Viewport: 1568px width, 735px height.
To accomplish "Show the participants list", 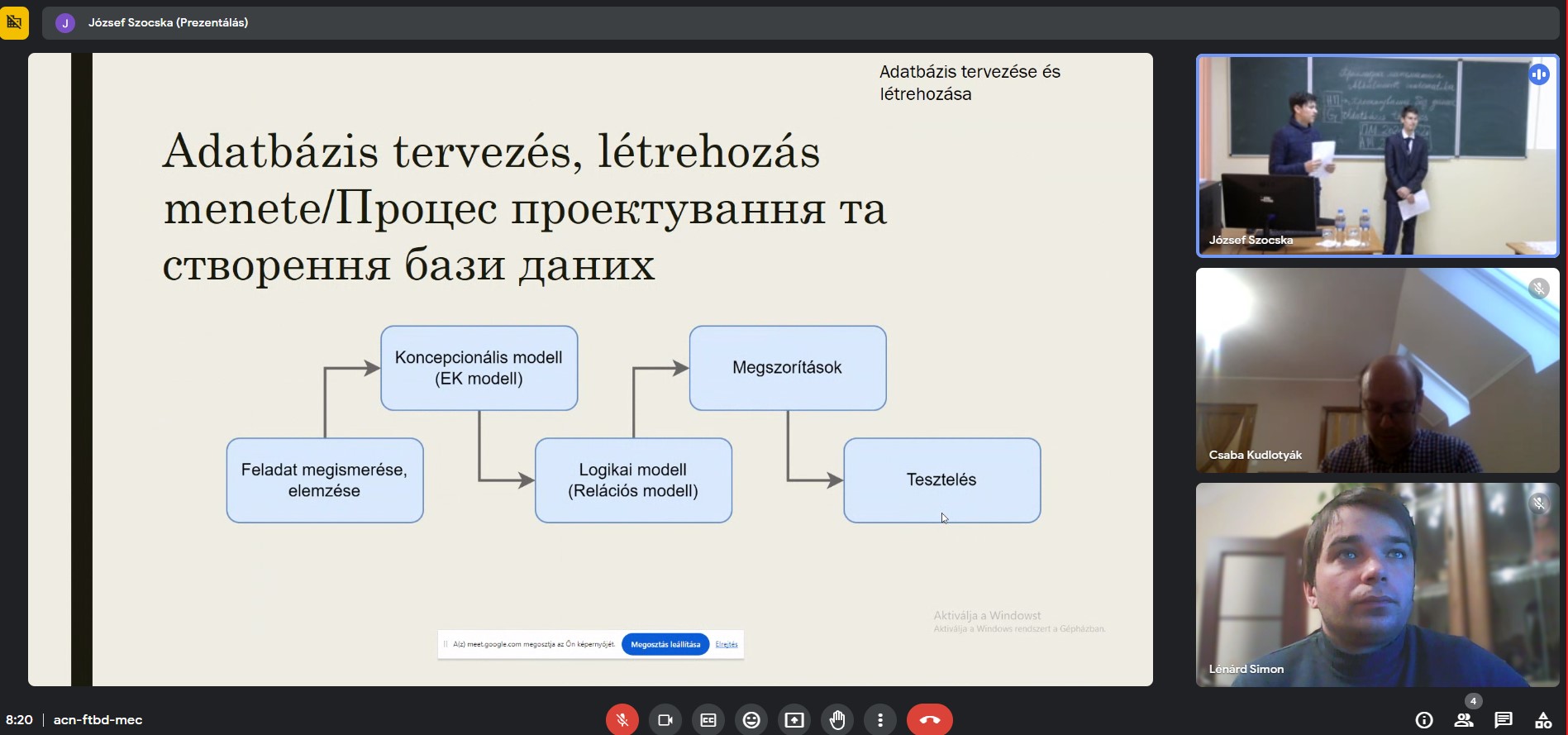I will (x=1463, y=719).
